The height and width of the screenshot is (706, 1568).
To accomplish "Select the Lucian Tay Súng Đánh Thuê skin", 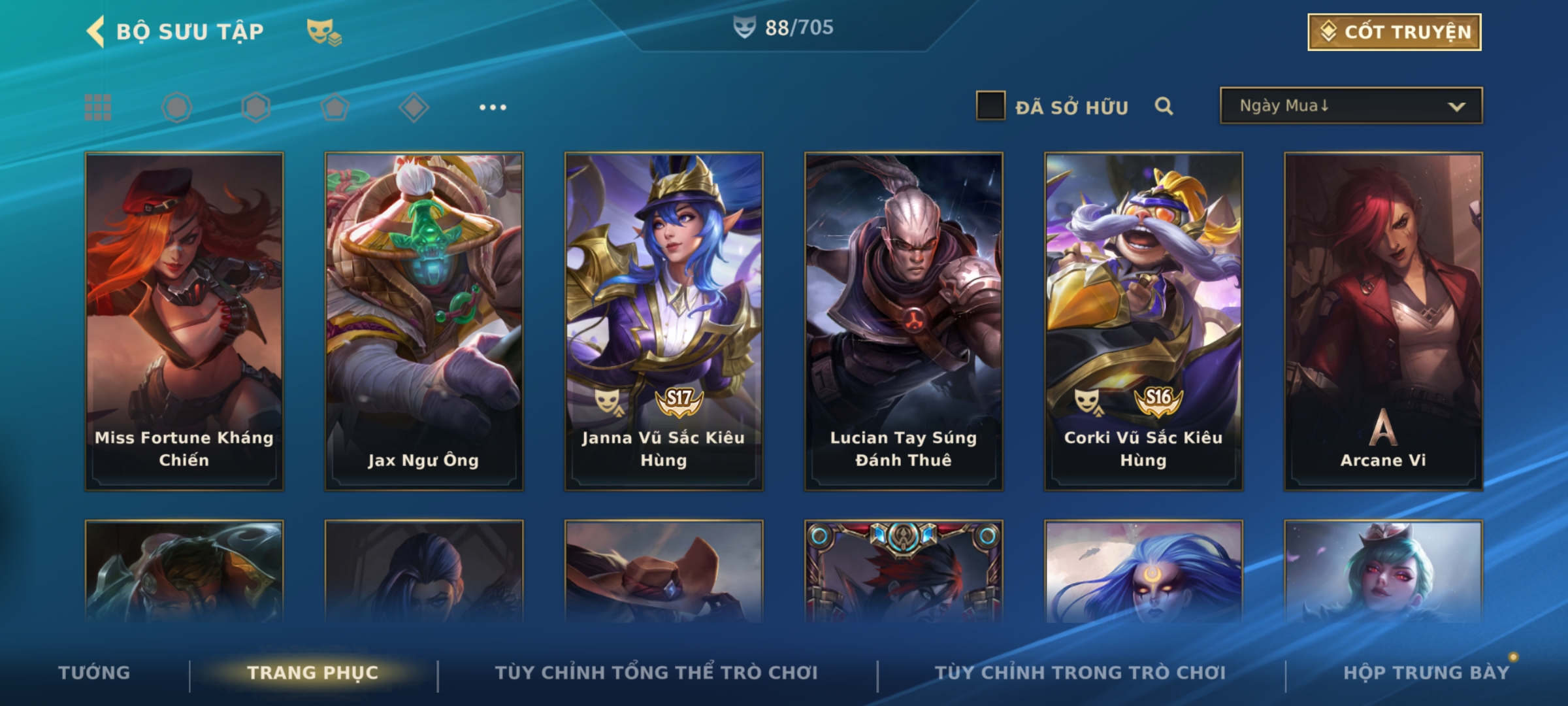I will pos(904,322).
